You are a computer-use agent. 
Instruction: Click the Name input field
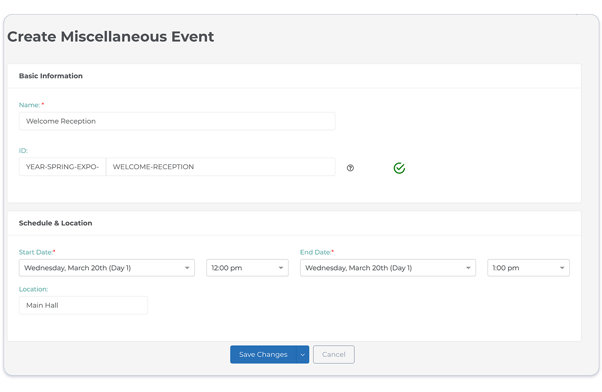click(177, 121)
